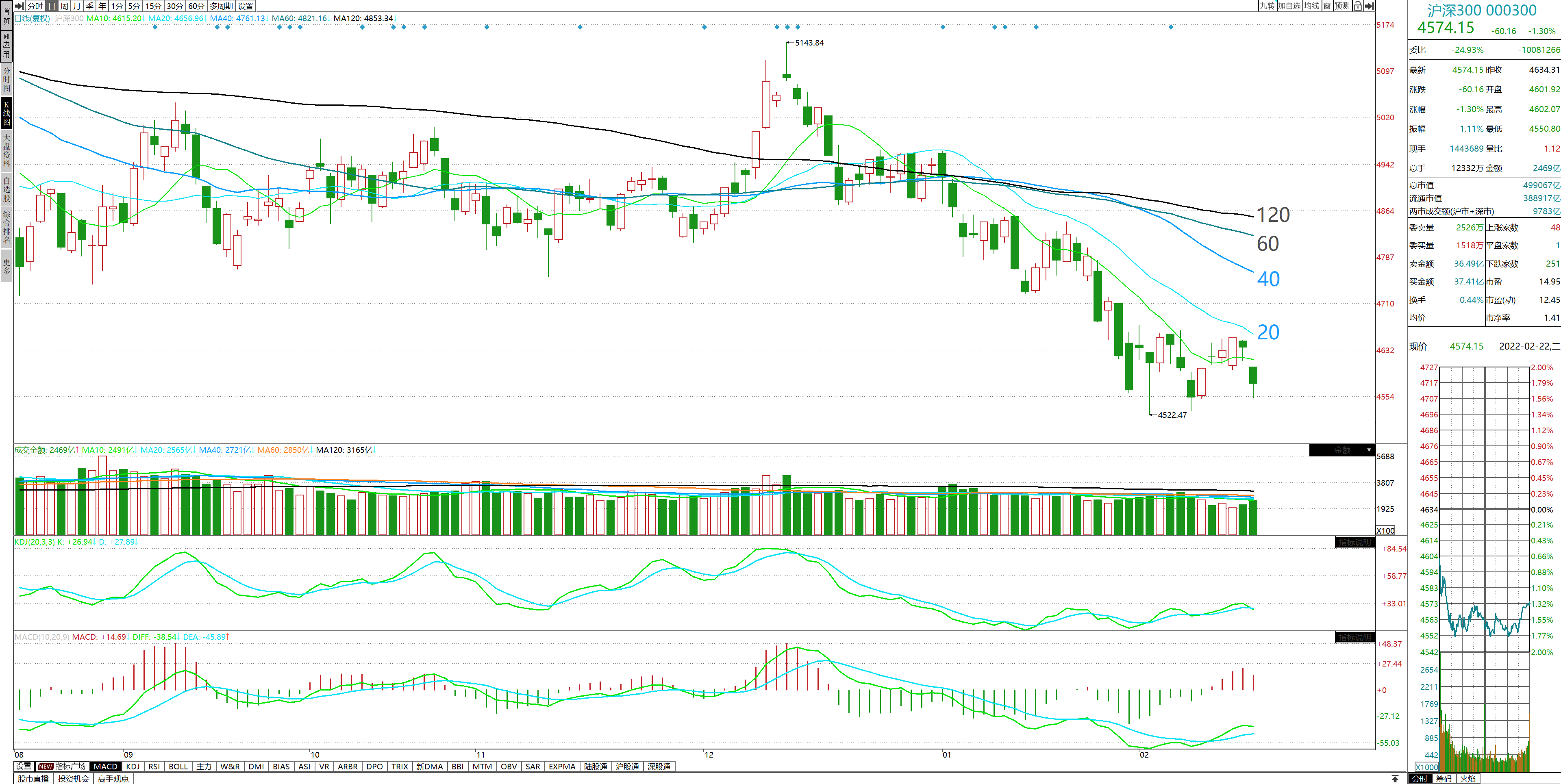The width and height of the screenshot is (1561, 784).
Task: Open 综合排名 in the left sidebar
Action: pyautogui.click(x=6, y=227)
